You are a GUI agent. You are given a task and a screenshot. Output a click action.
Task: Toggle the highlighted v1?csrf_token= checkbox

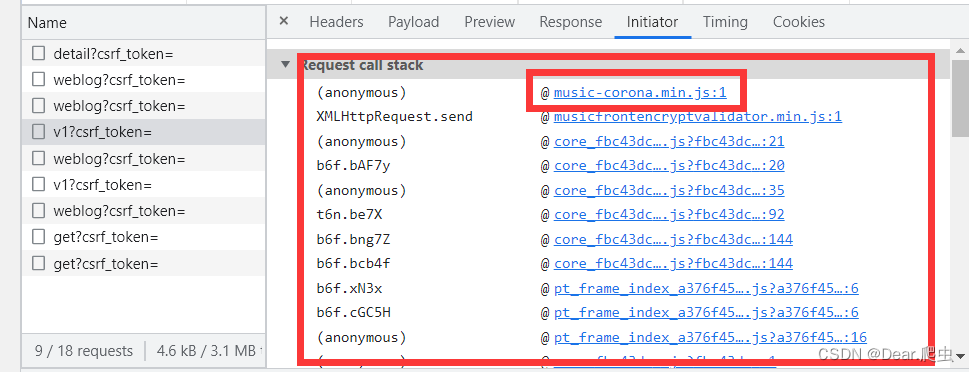pyautogui.click(x=39, y=132)
